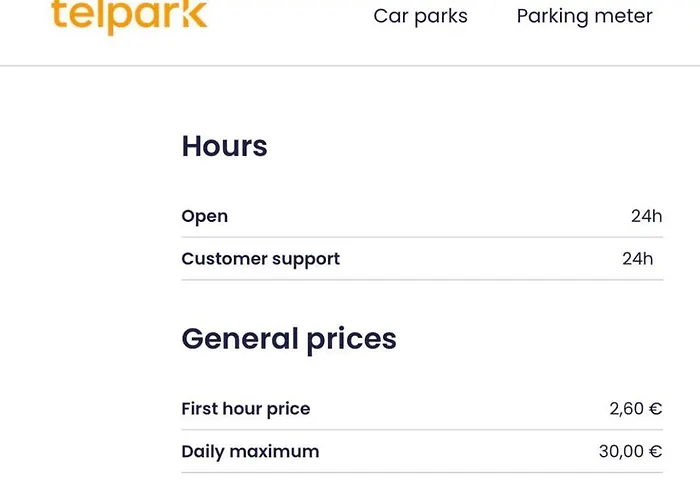Select the First hour price label
Image resolution: width=700 pixels, height=500 pixels.
245,409
